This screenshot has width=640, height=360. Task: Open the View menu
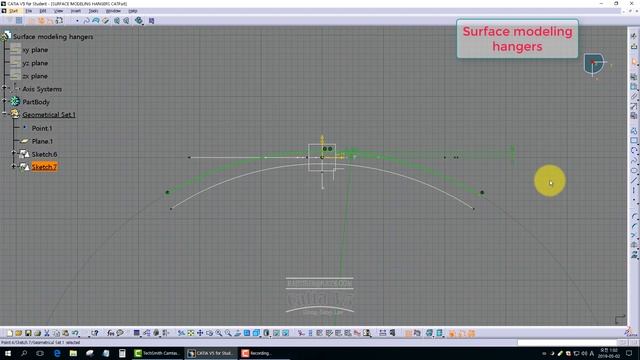(59, 11)
